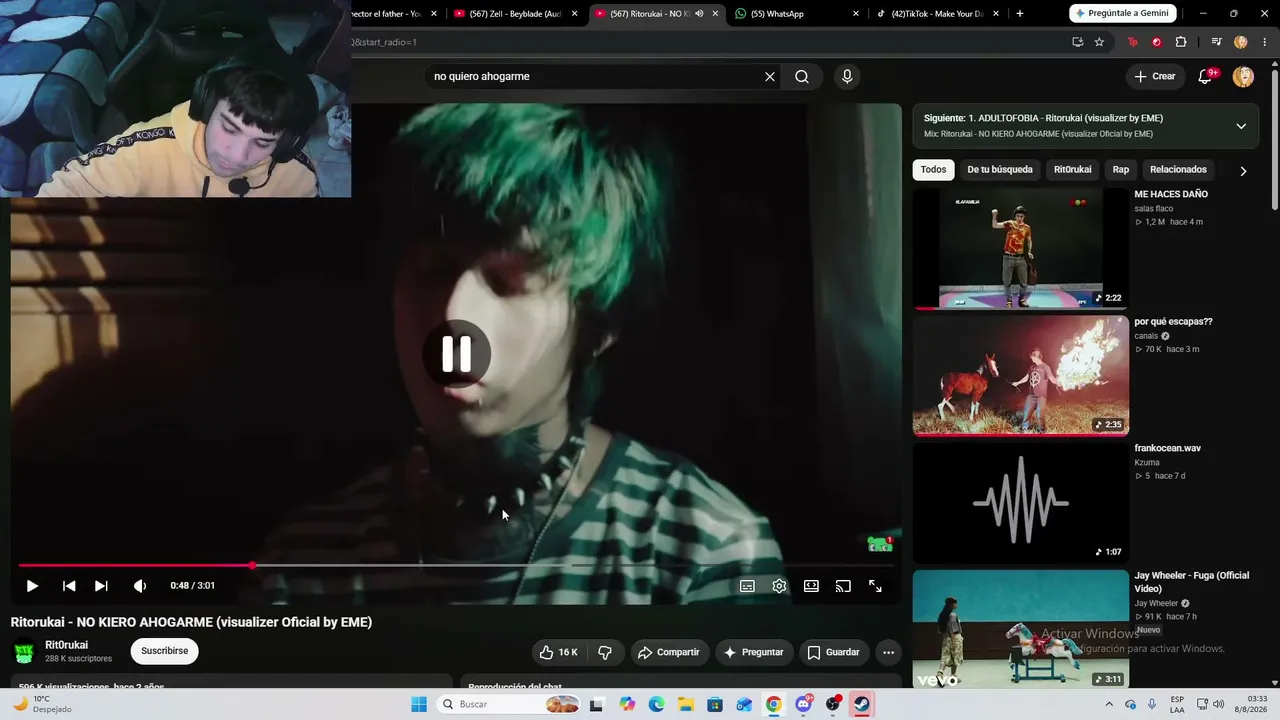This screenshot has height=720, width=1280.
Task: Seek on the red video progress bar
Action: pyautogui.click(x=455, y=565)
